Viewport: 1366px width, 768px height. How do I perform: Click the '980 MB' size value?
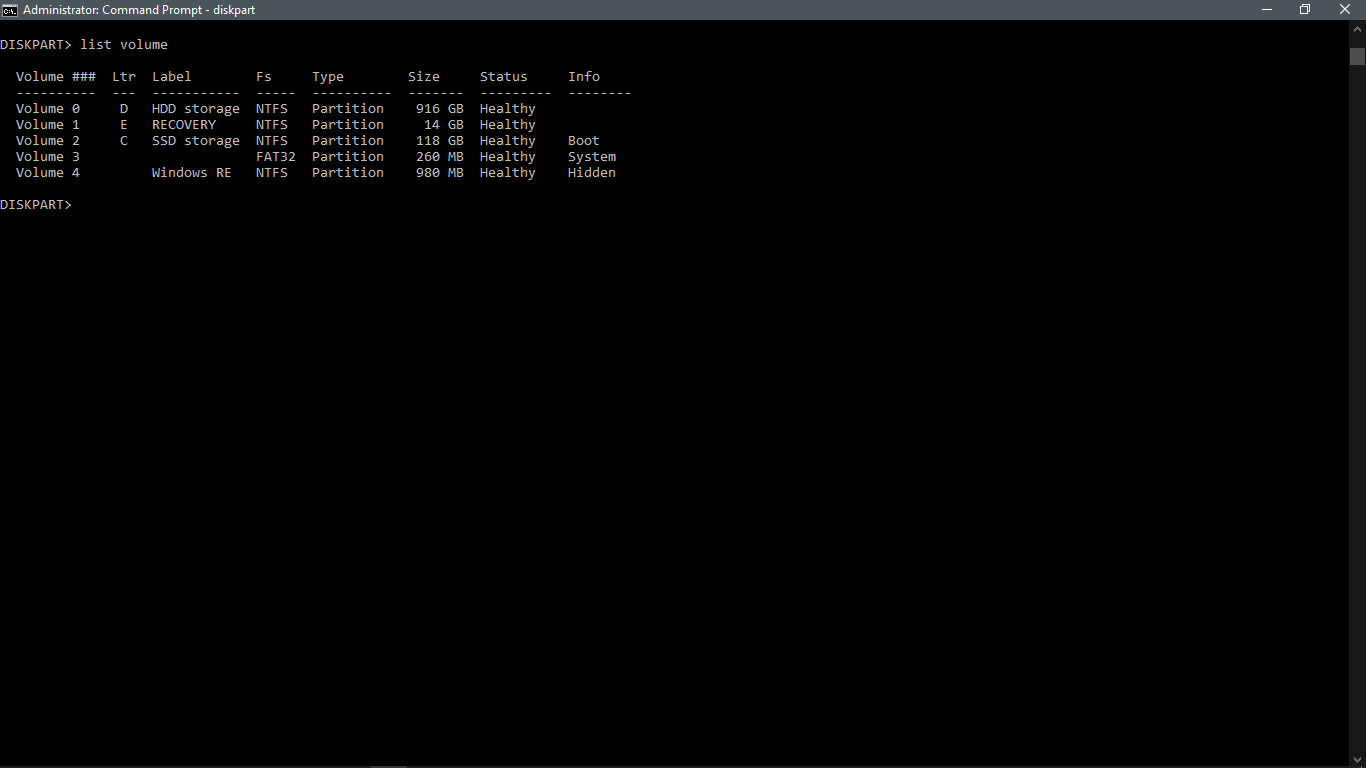(x=440, y=173)
